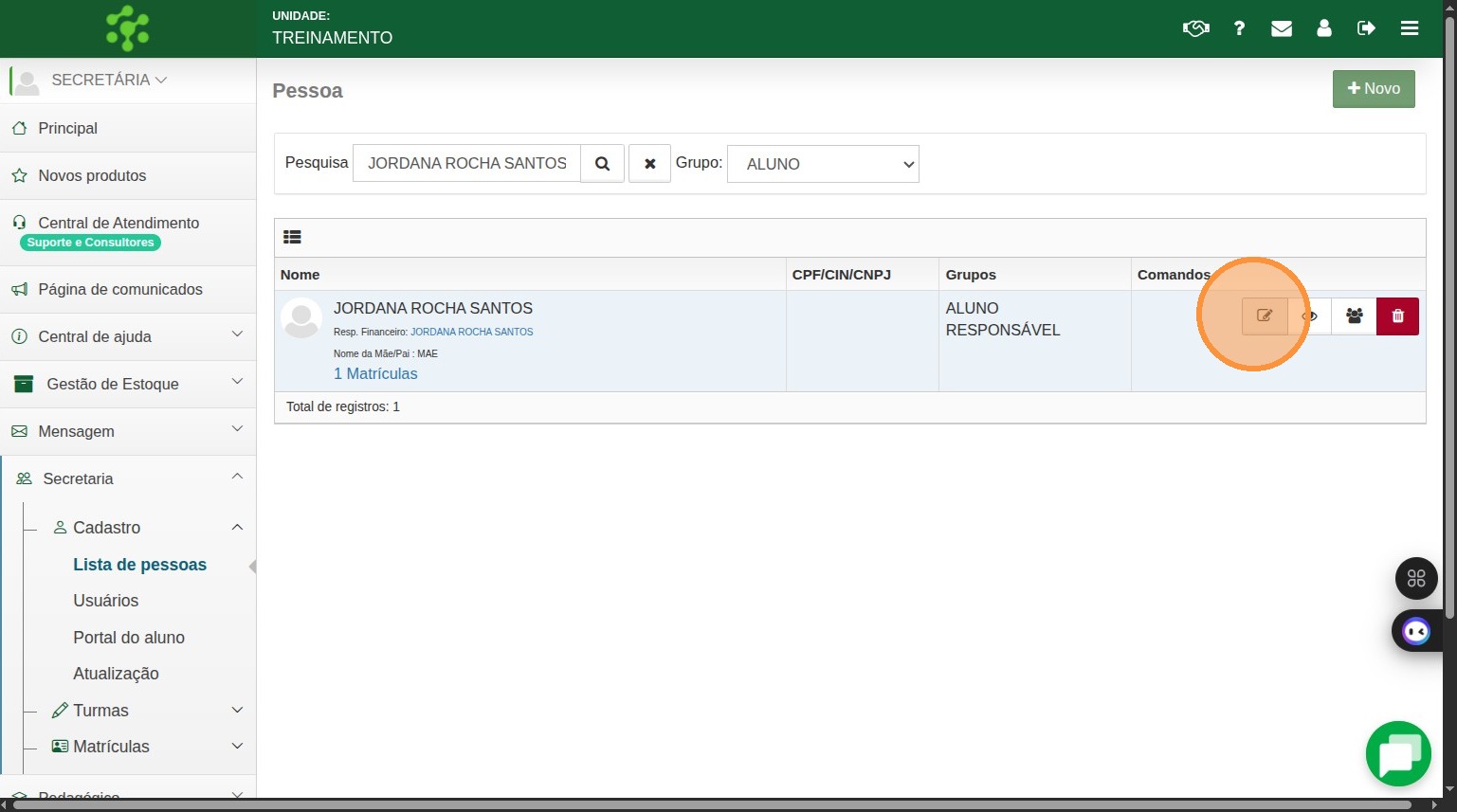The image size is (1457, 812).
Task: Open the Grupo dropdown showing ALUNO
Action: 822,164
